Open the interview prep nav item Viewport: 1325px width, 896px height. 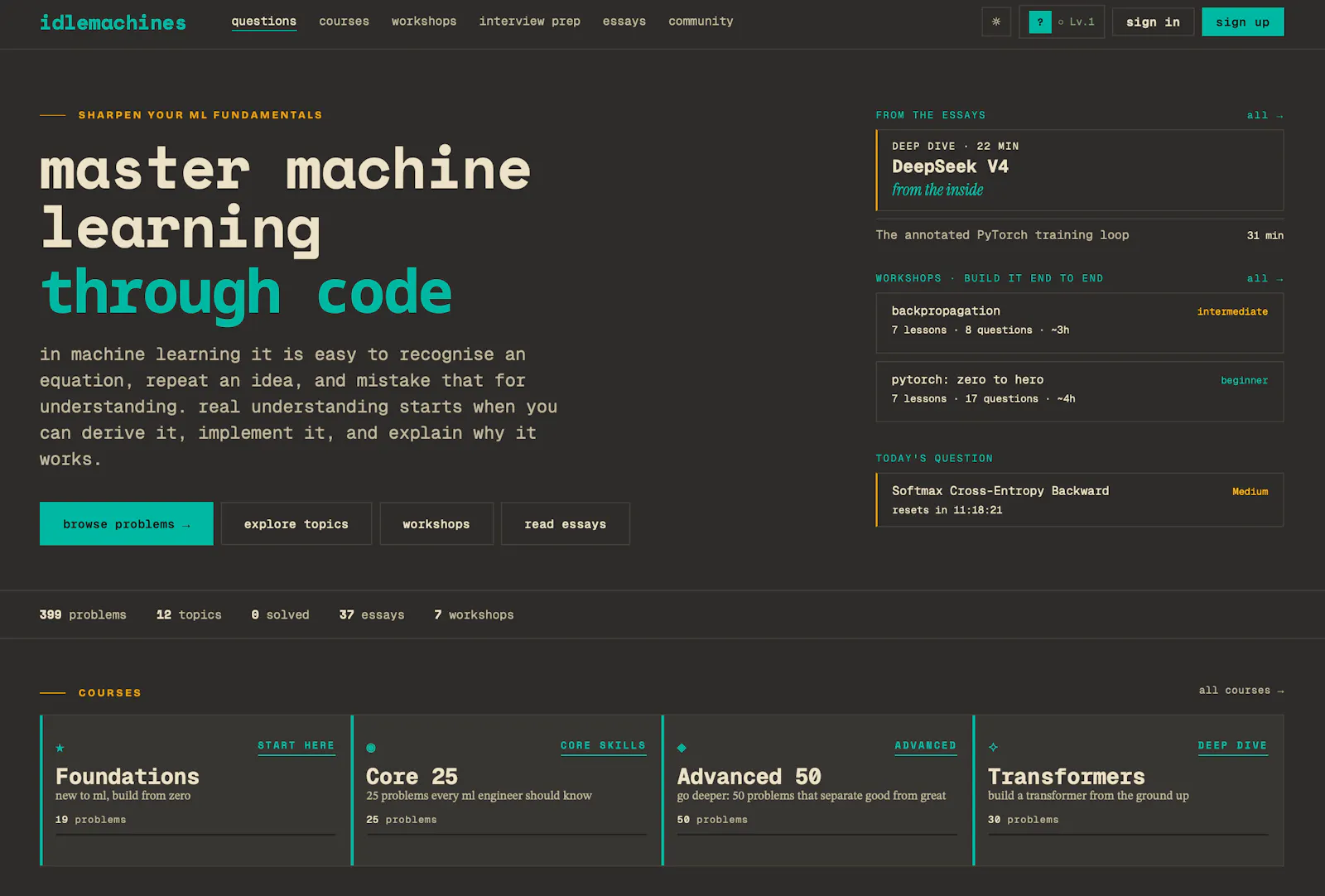click(529, 22)
